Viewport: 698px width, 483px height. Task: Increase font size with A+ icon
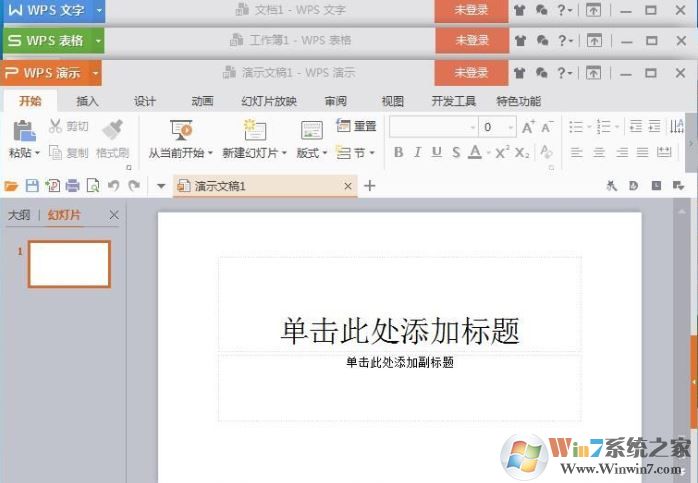pyautogui.click(x=528, y=127)
